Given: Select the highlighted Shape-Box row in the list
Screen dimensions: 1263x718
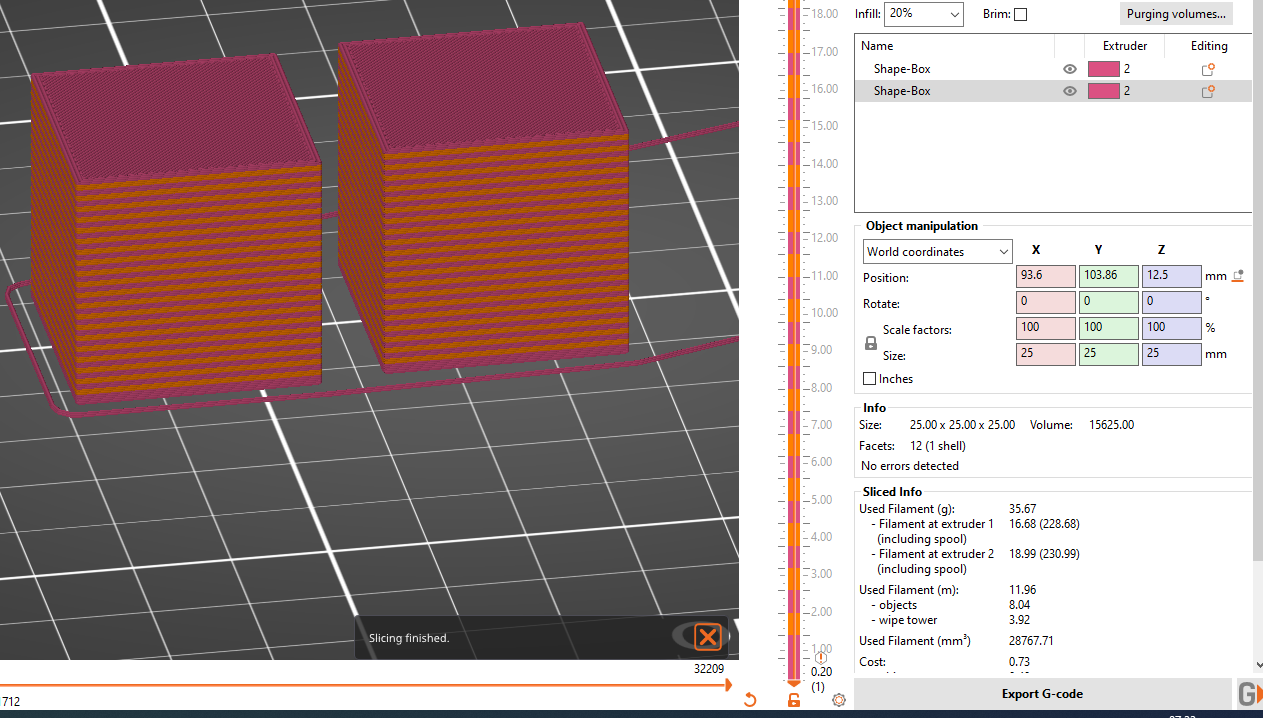Looking at the screenshot, I should pos(950,91).
